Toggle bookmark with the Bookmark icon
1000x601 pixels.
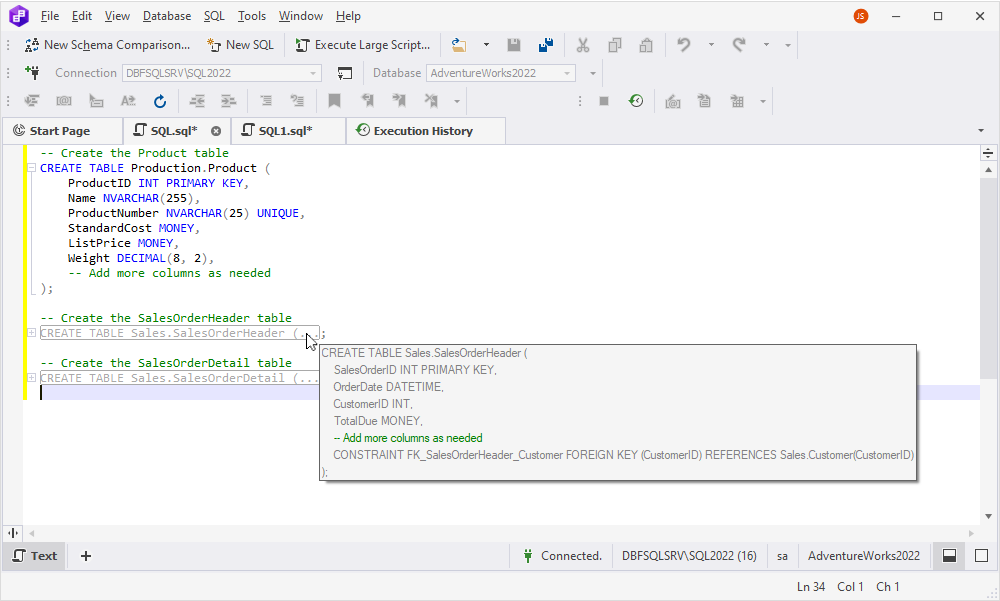(334, 101)
